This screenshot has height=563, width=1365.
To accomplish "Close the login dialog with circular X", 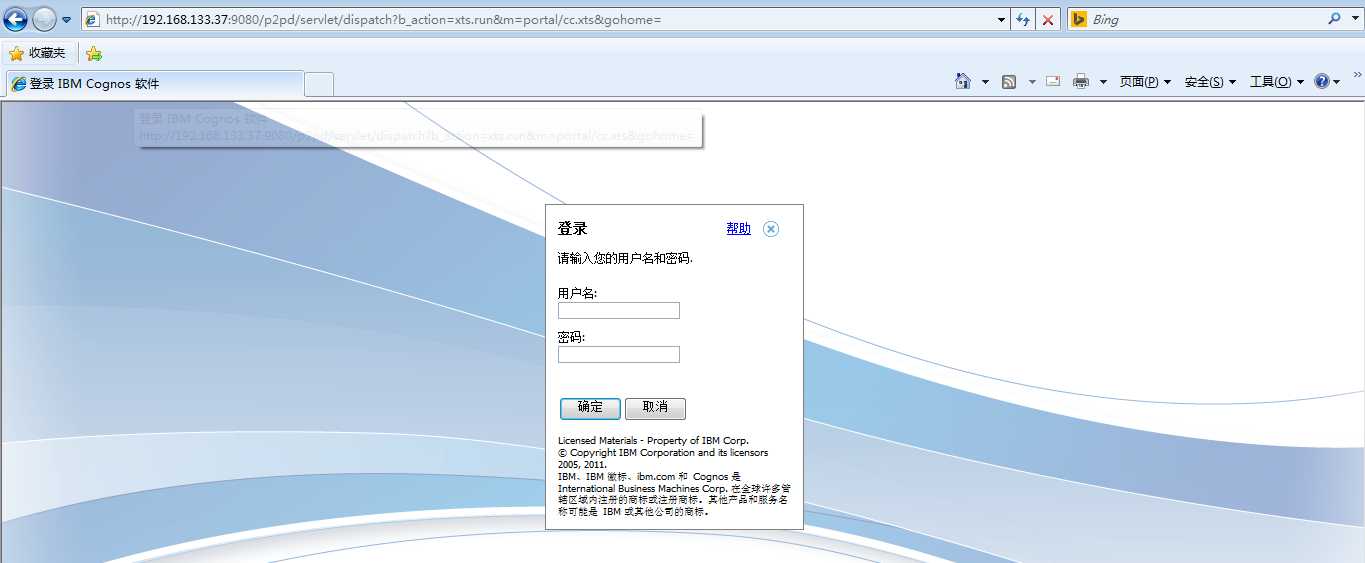I will [x=770, y=229].
